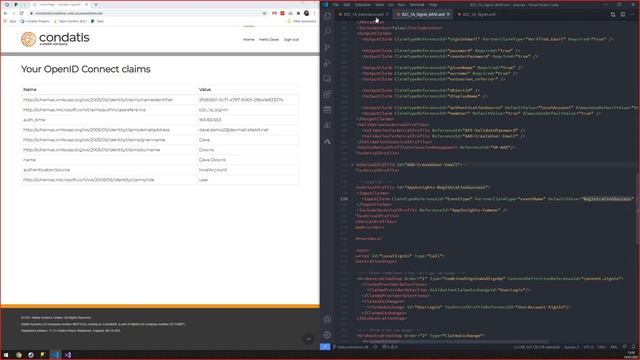Viewport: 640px width, 360px height.
Task: Open File menu in VS Code
Action: coord(336,4)
